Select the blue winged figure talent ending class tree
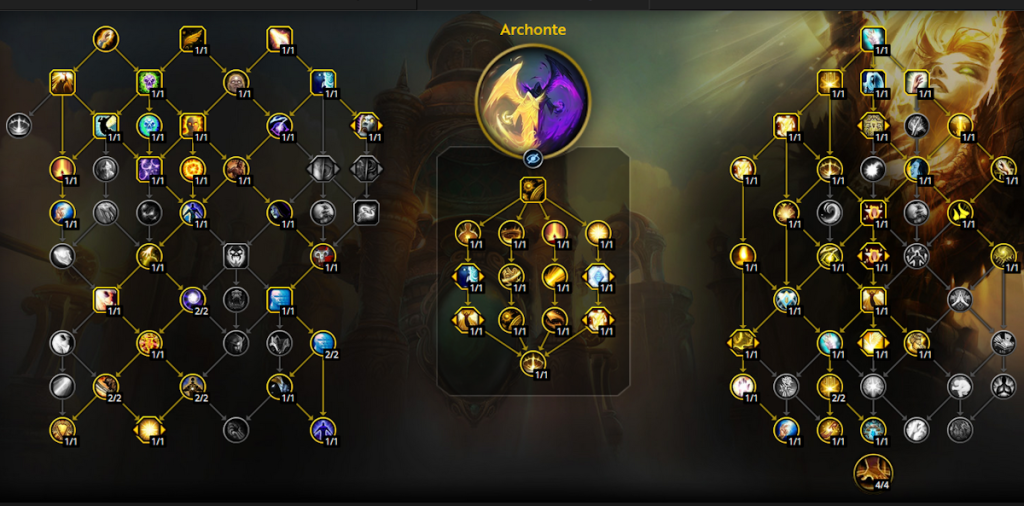The width and height of the screenshot is (1024, 506). click(x=323, y=429)
